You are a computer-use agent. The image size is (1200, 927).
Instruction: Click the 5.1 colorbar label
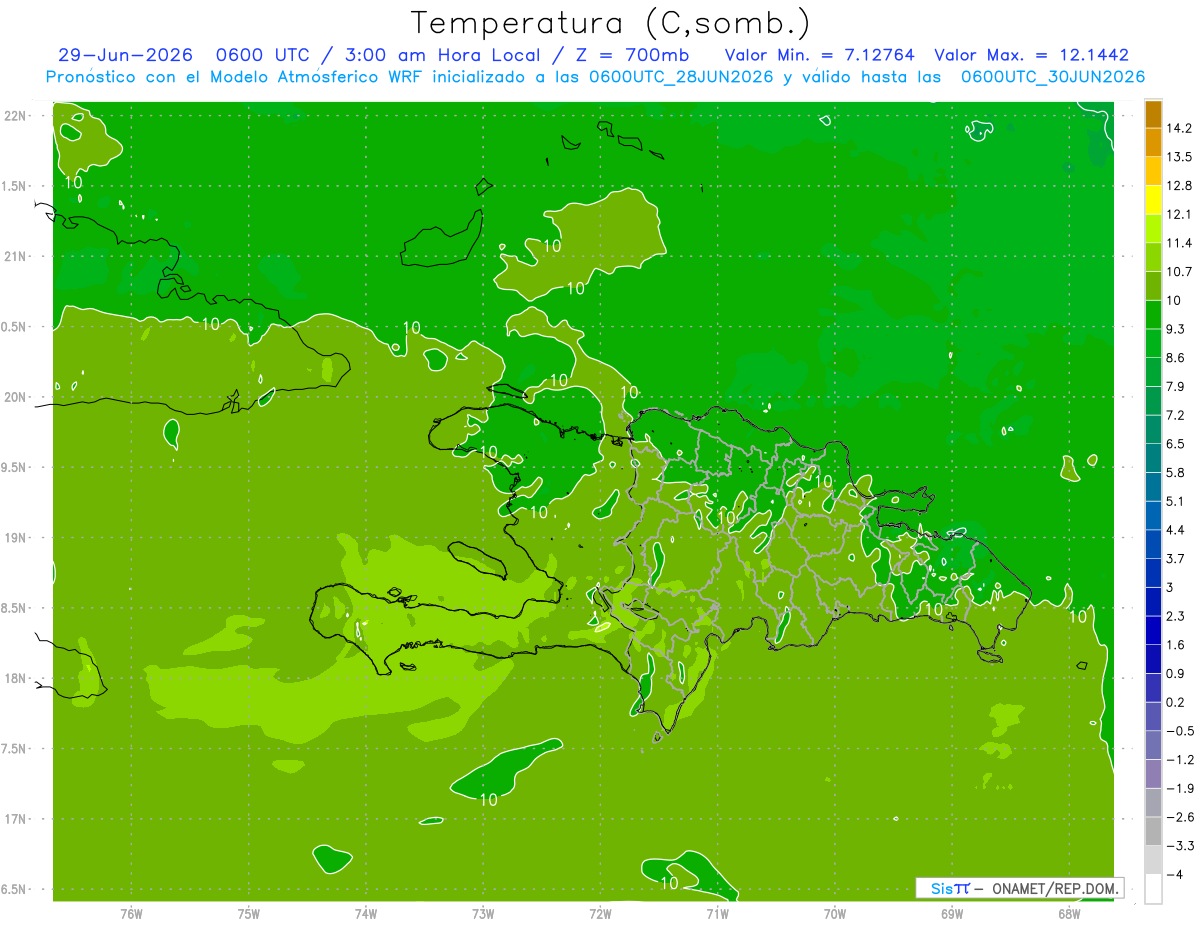click(1176, 501)
